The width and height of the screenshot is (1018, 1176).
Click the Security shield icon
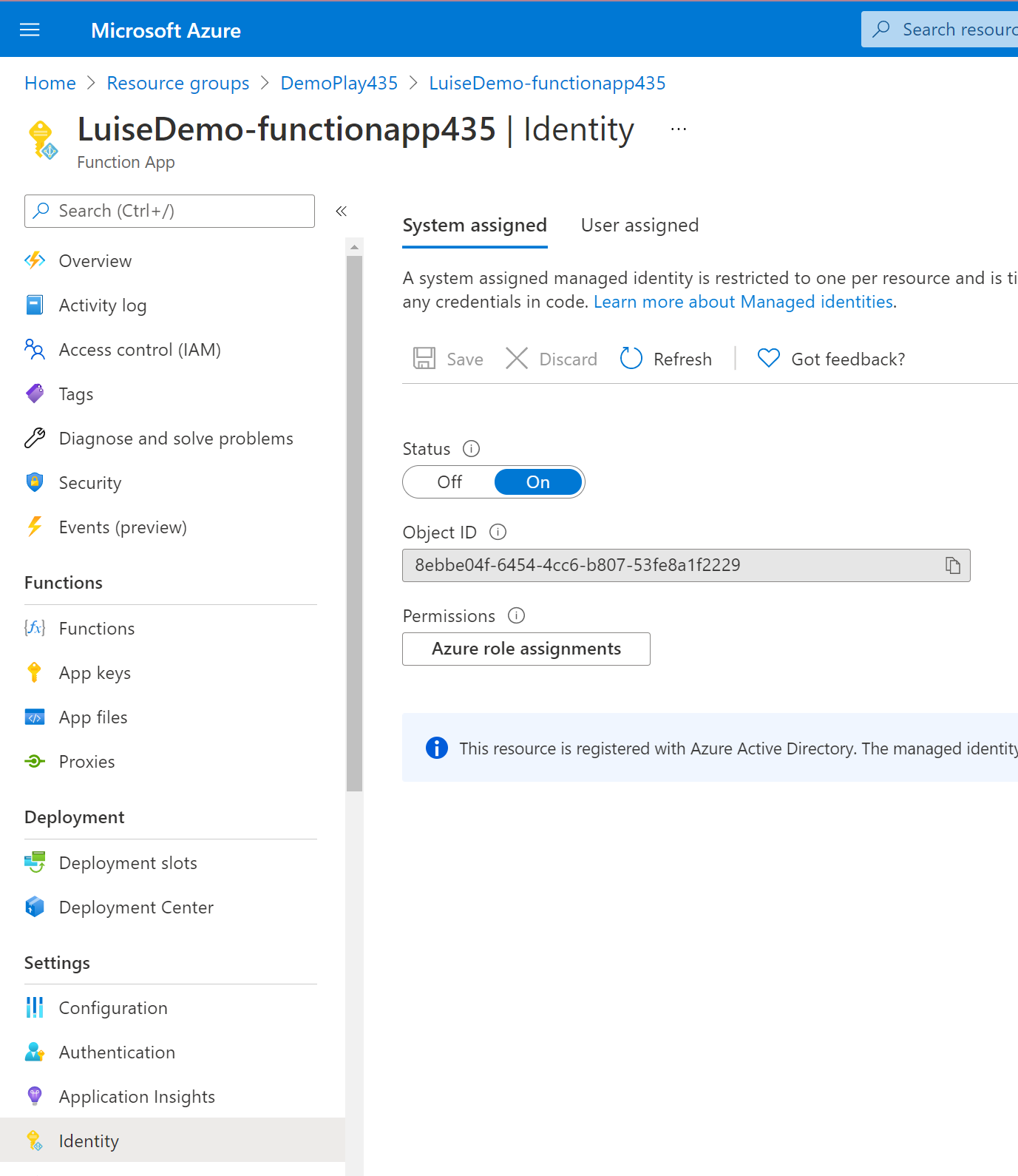click(35, 482)
